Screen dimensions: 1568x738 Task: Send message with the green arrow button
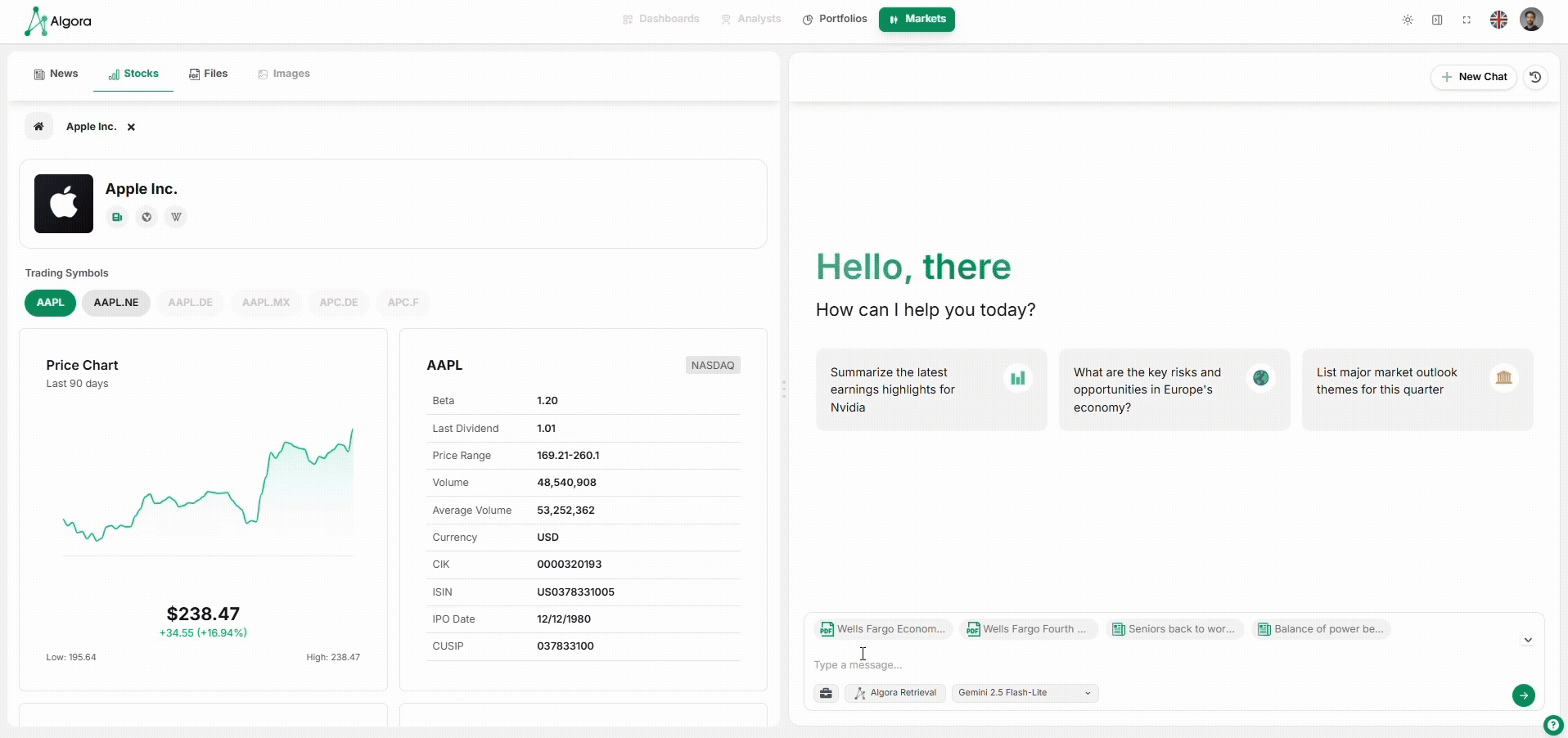click(1523, 695)
